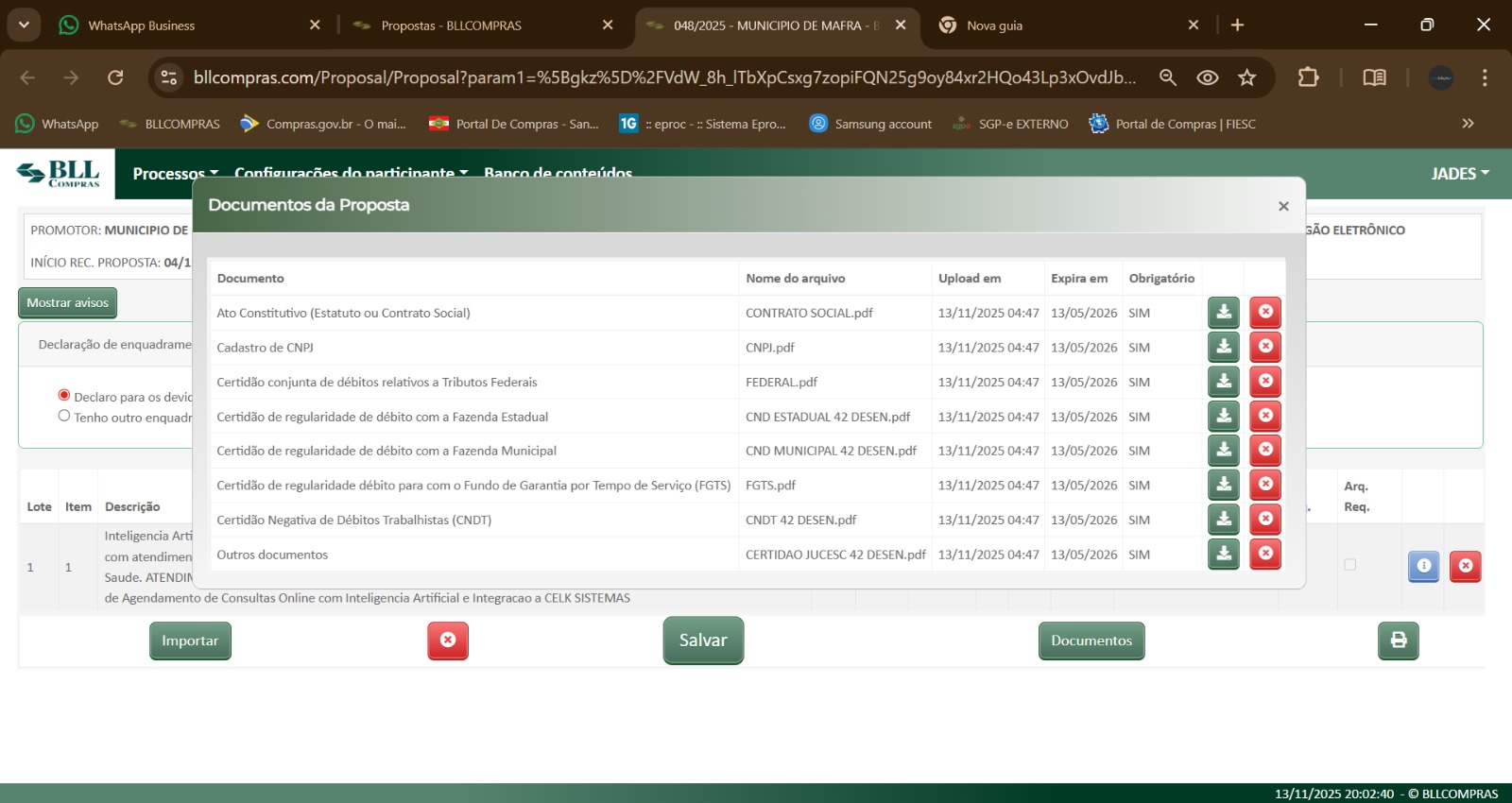1512x803 pixels.
Task: Remove the FGTS.pdf document
Action: (1264, 485)
